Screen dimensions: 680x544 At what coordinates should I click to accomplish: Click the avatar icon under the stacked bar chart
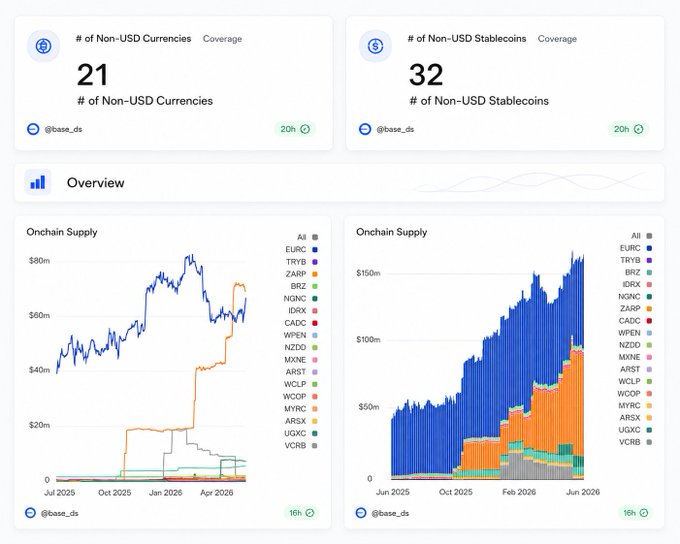point(361,513)
